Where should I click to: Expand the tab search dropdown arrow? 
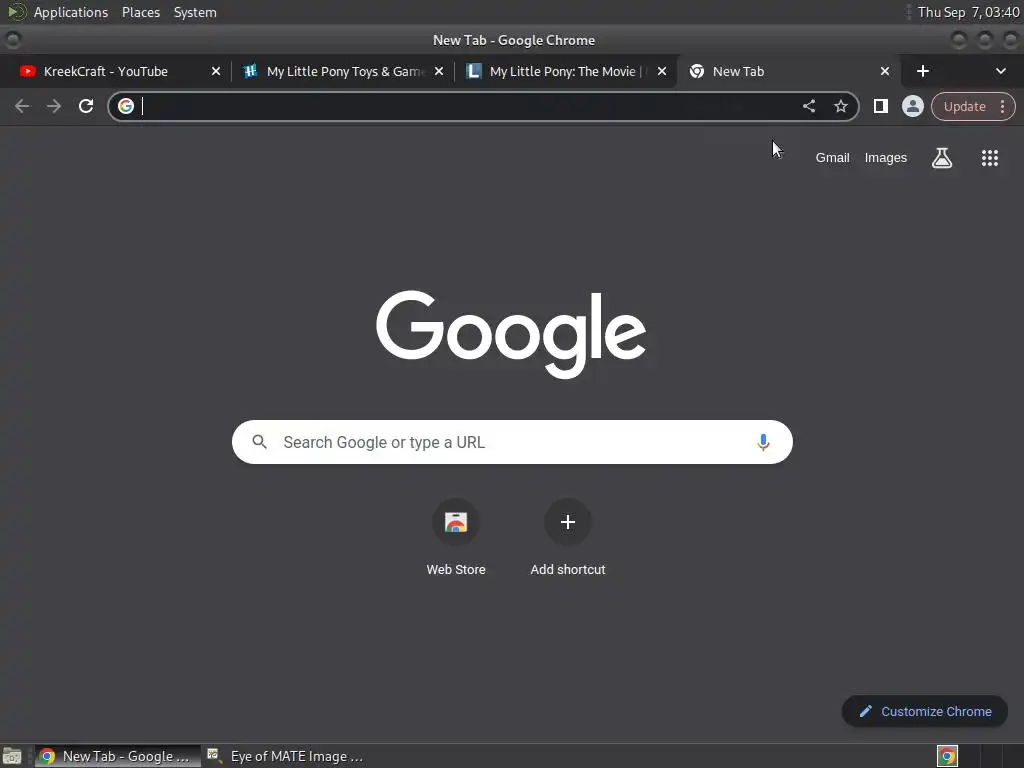tap(1000, 71)
